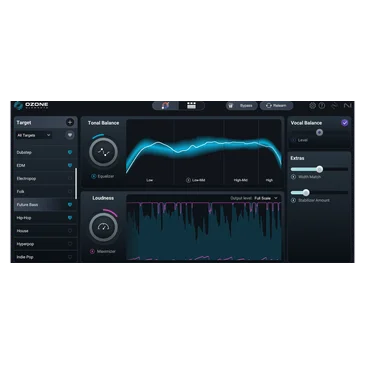Select the EDM target
The width and height of the screenshot is (365, 365).
pos(45,165)
